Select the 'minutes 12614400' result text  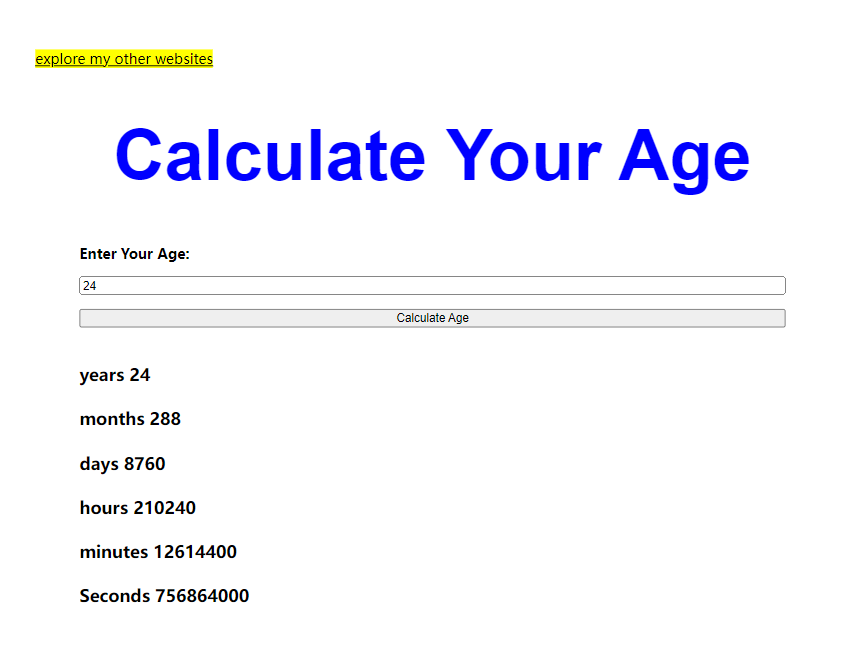point(158,552)
